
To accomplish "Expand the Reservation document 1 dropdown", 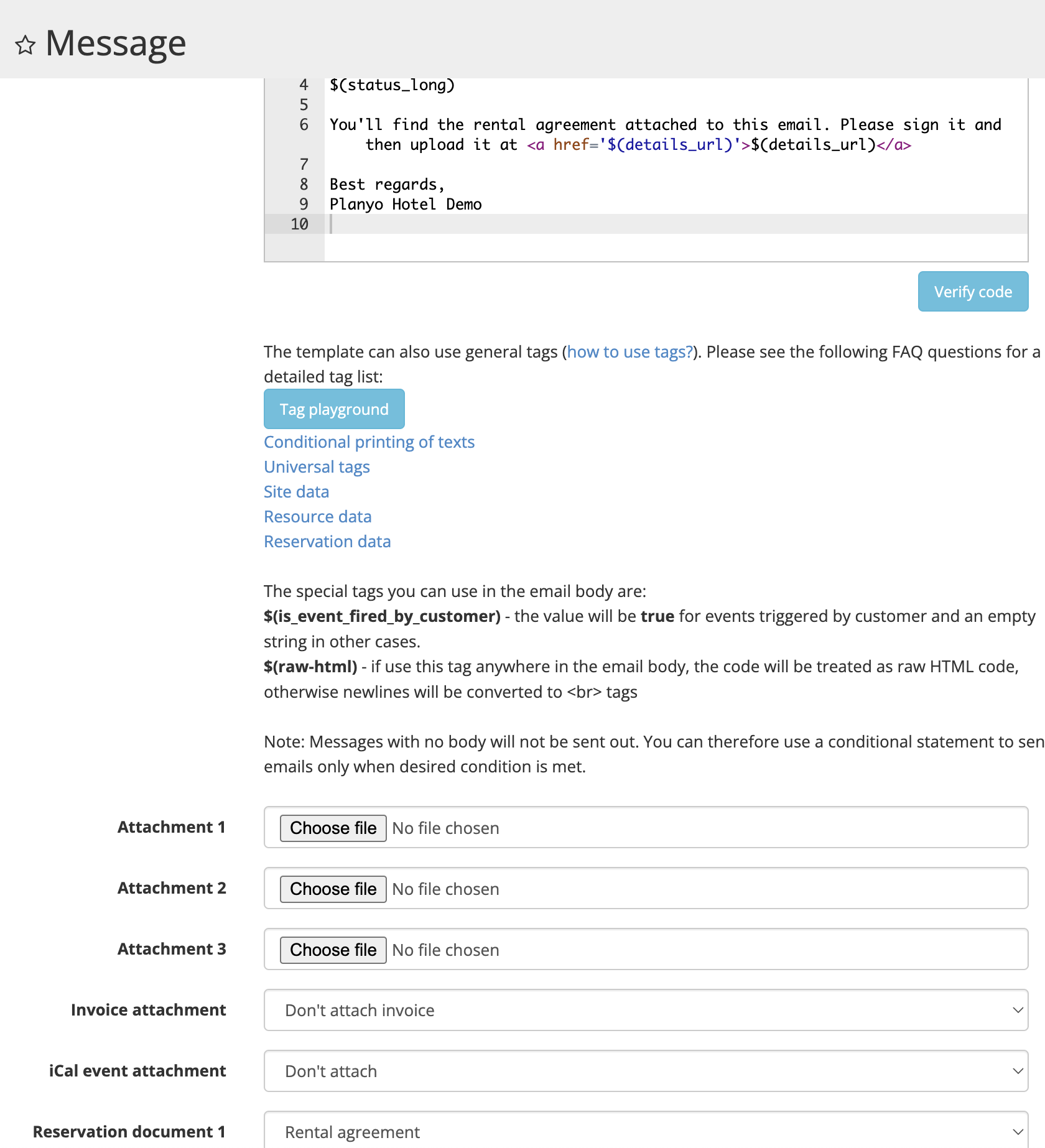I will 645,1132.
